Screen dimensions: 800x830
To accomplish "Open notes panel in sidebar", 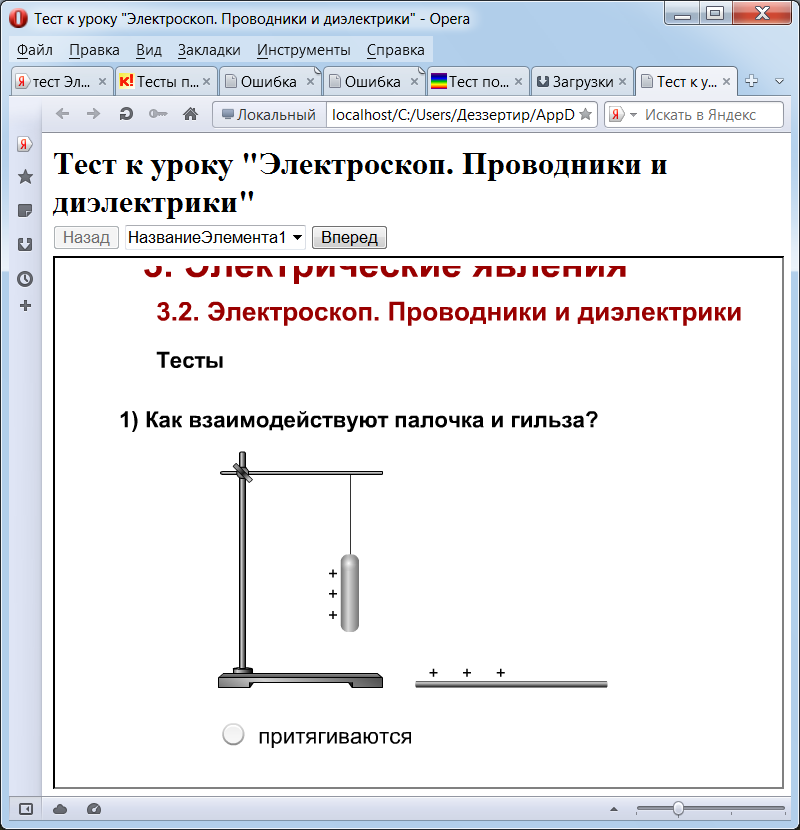I will click(x=25, y=211).
